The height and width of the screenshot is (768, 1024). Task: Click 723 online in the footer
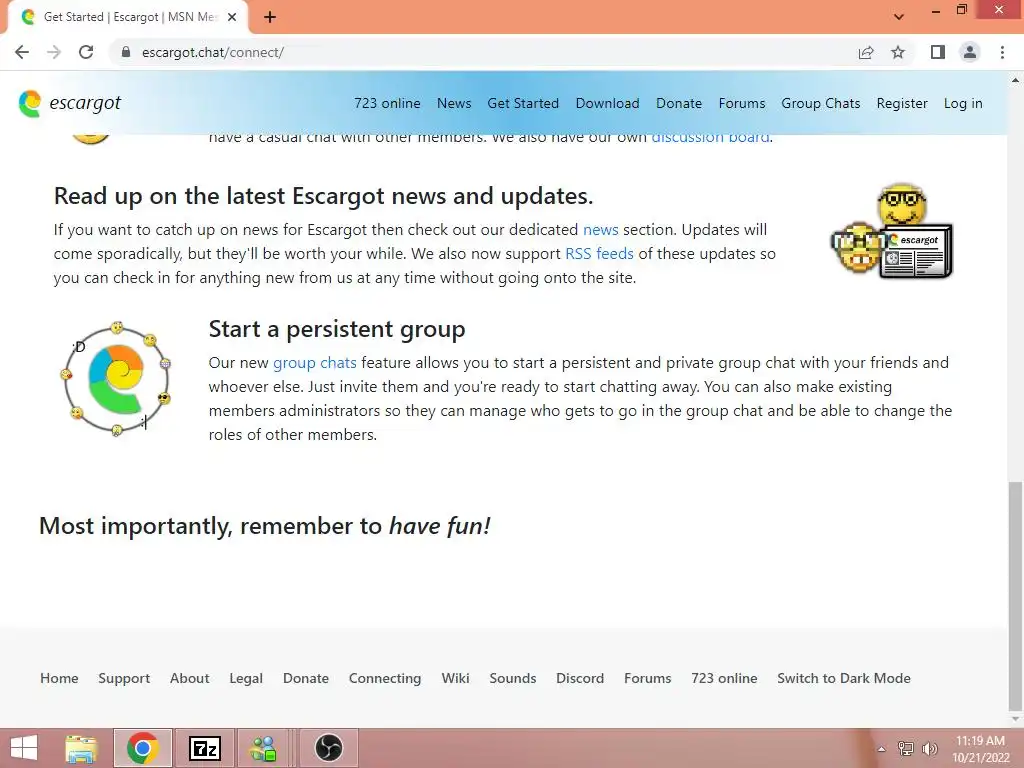coord(724,678)
